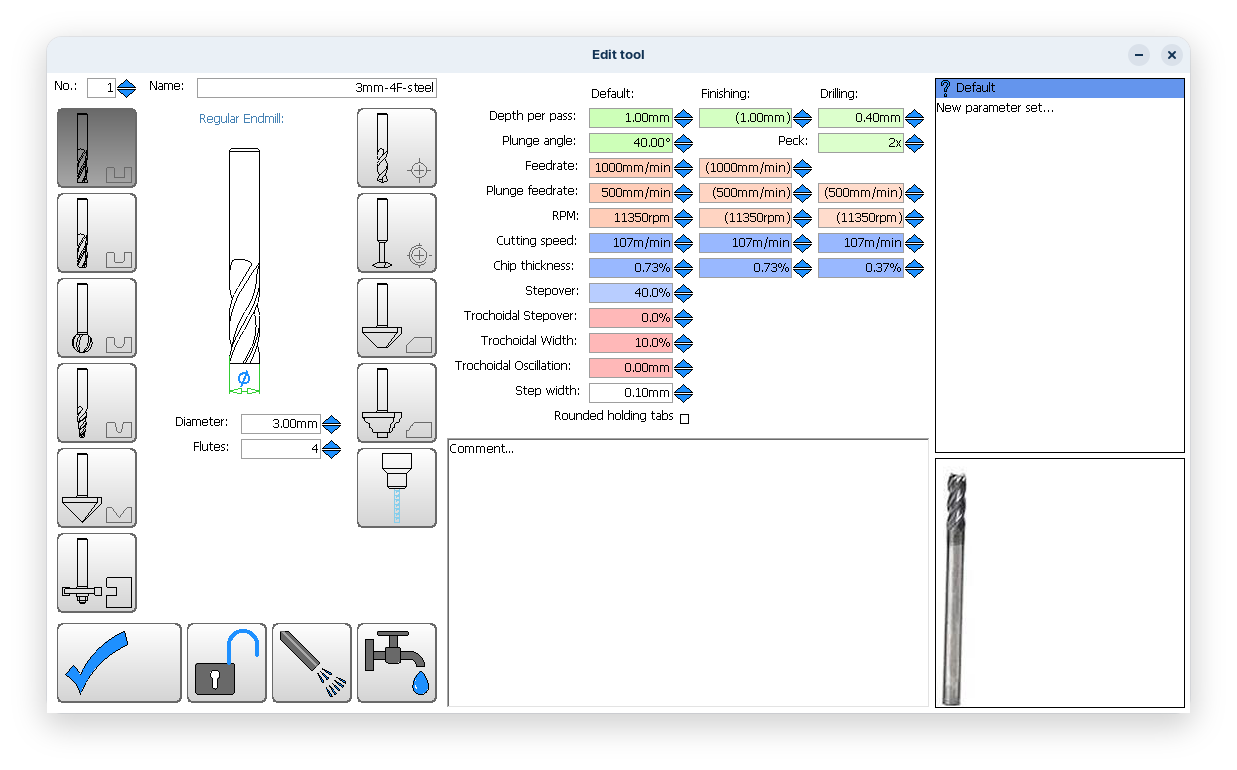This screenshot has width=1237, height=770.
Task: Select the tapered endmill tool type
Action: (96, 403)
